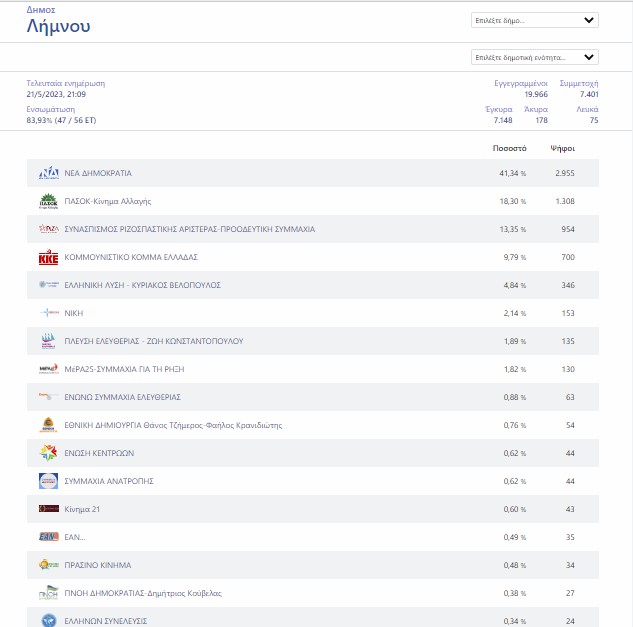Click the Πράσινο Κίνημα party logo

[48, 565]
